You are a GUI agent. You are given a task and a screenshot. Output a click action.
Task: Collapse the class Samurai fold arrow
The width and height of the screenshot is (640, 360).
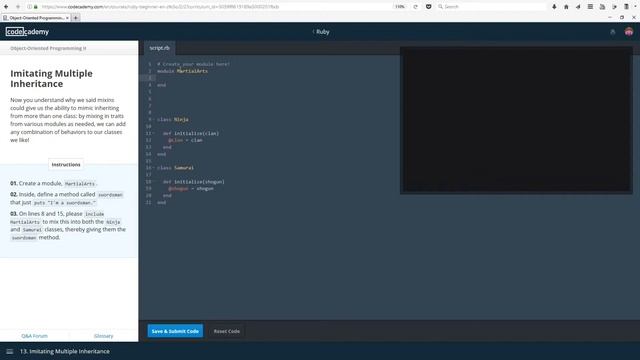point(154,168)
